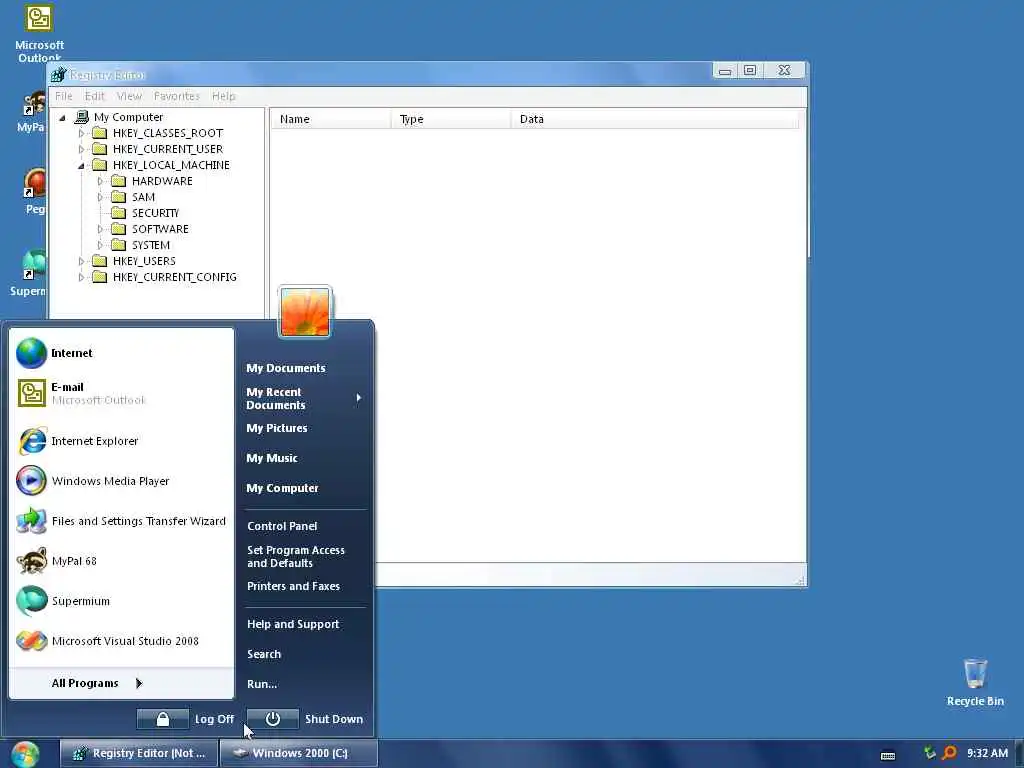Launch Microsoft Visual Studio 2008 icon
1024x768 pixels.
tap(31, 641)
